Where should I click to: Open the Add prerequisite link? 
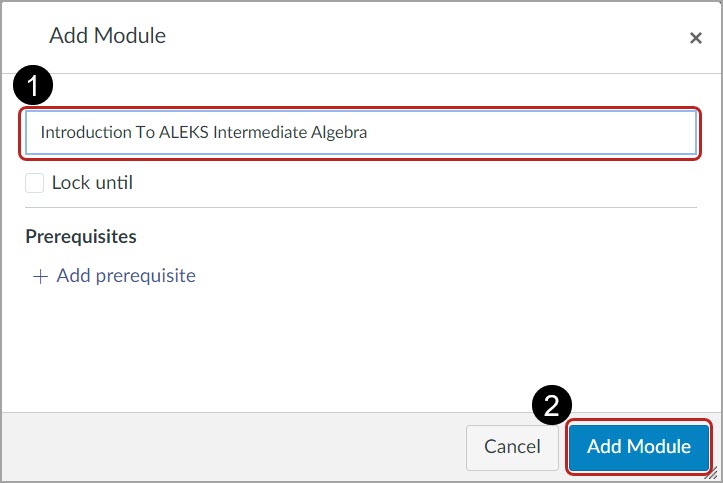pyautogui.click(x=126, y=276)
